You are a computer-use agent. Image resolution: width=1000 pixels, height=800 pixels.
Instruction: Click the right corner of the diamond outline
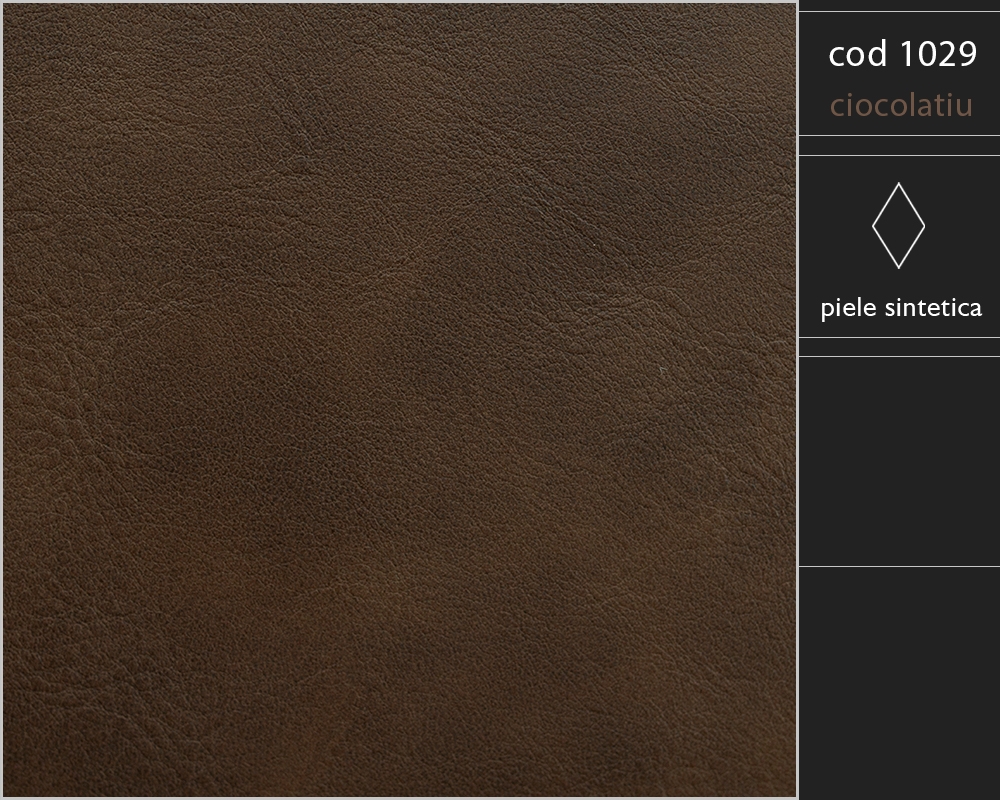point(924,226)
